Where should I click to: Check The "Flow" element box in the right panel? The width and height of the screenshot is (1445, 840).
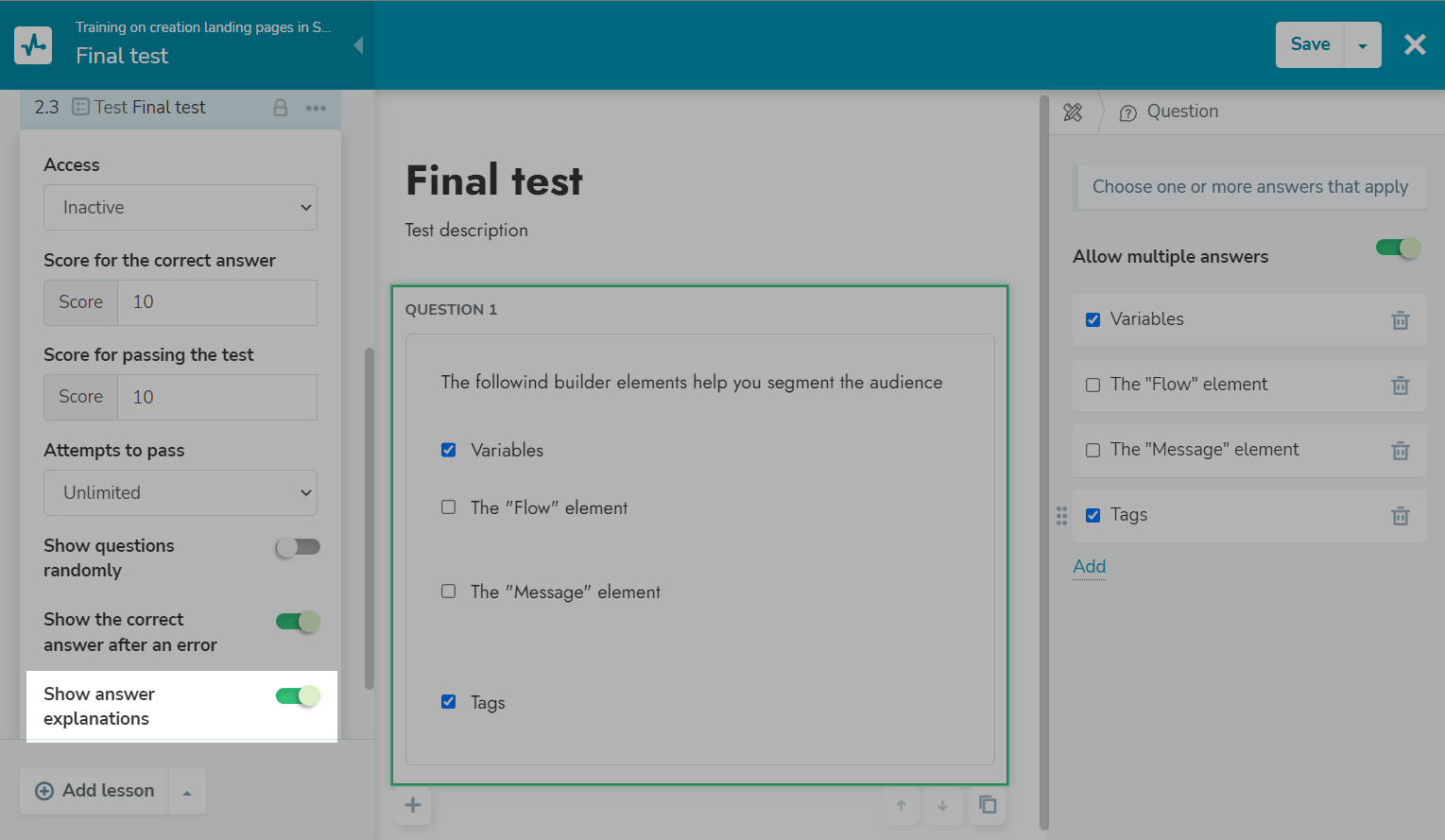(x=1093, y=386)
